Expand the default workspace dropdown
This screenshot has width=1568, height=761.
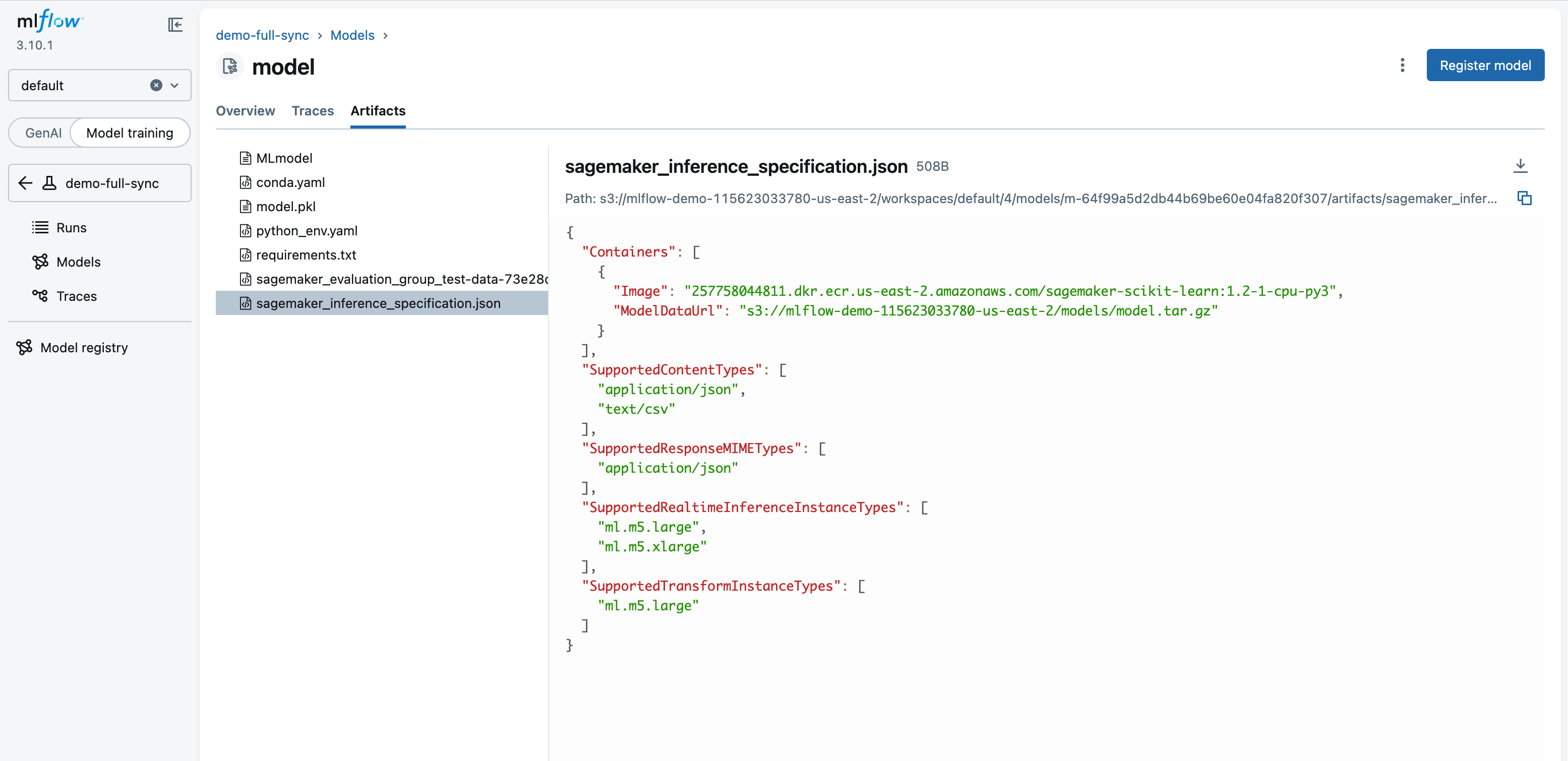coord(174,85)
